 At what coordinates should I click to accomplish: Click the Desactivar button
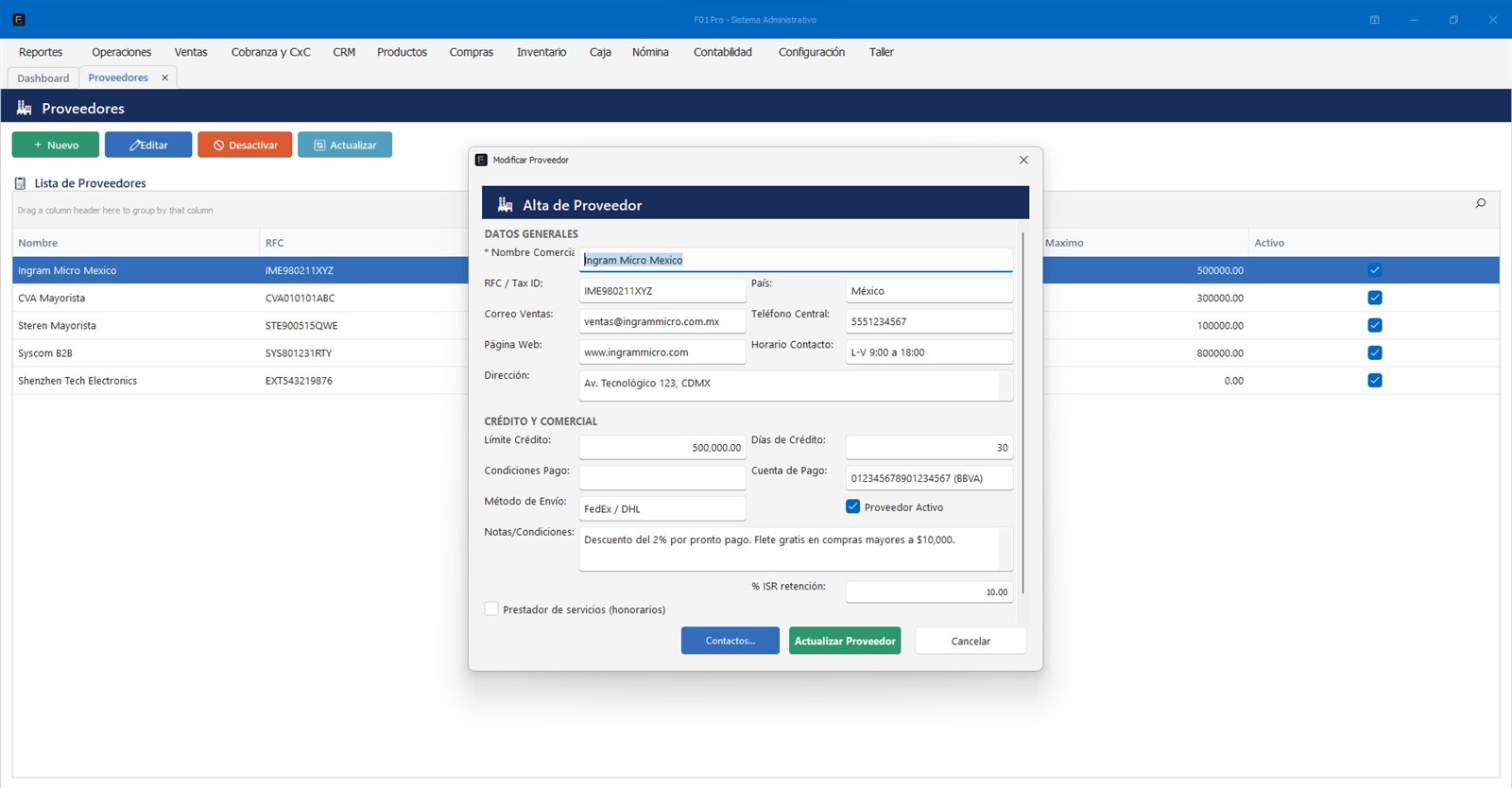[245, 145]
